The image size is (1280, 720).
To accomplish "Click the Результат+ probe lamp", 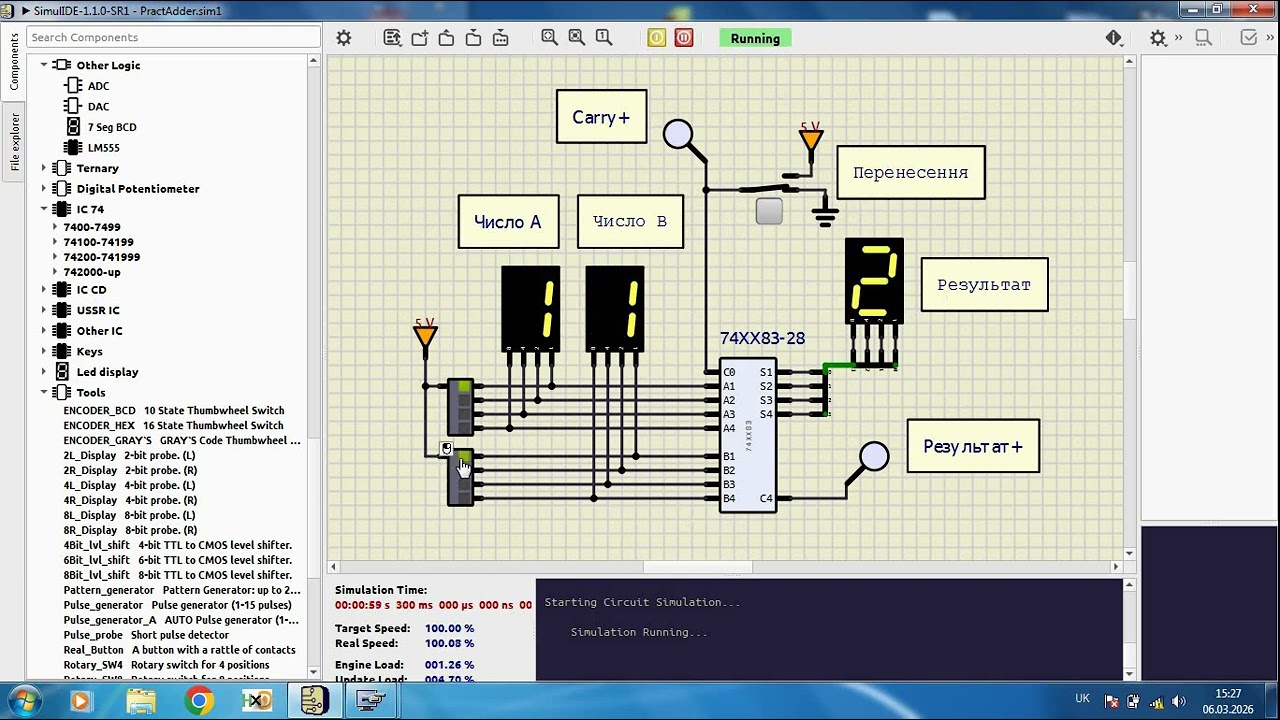I will pos(874,456).
